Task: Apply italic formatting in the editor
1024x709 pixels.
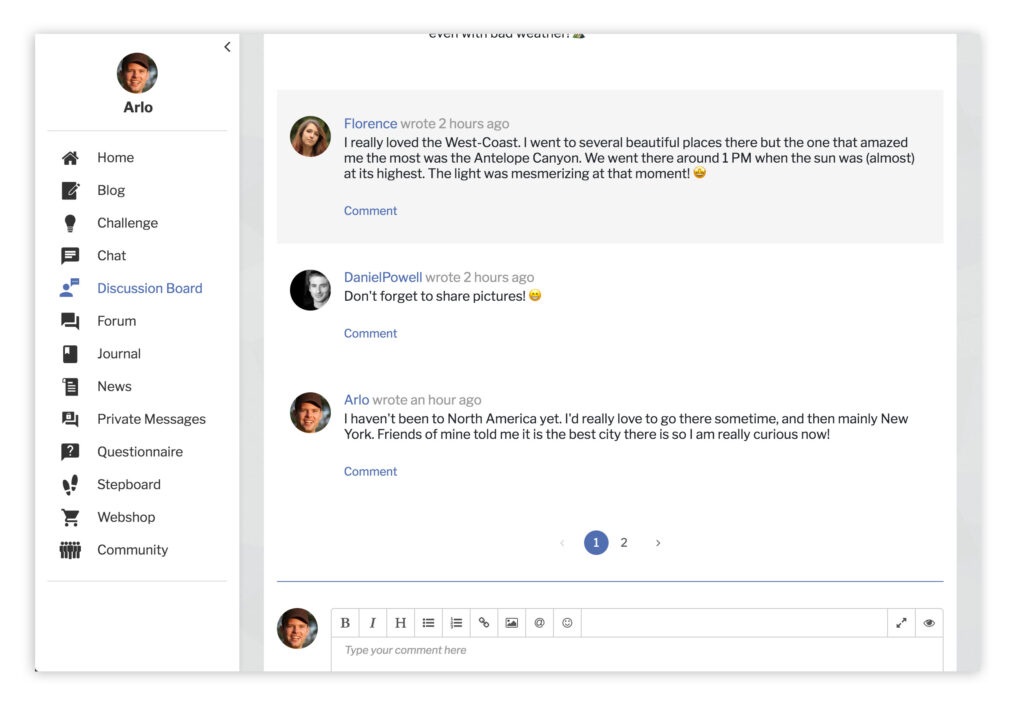Action: coord(373,623)
